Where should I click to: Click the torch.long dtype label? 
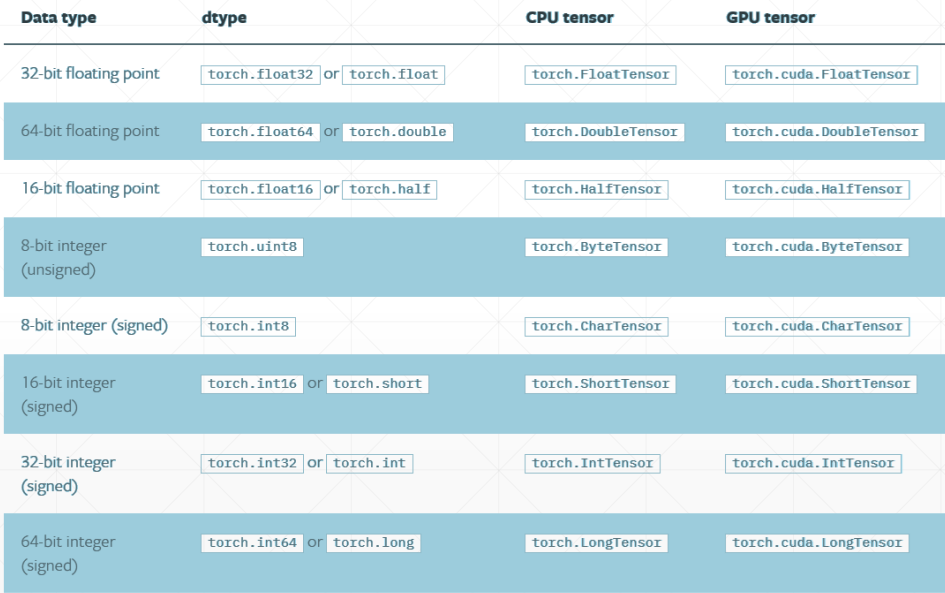pos(373,543)
